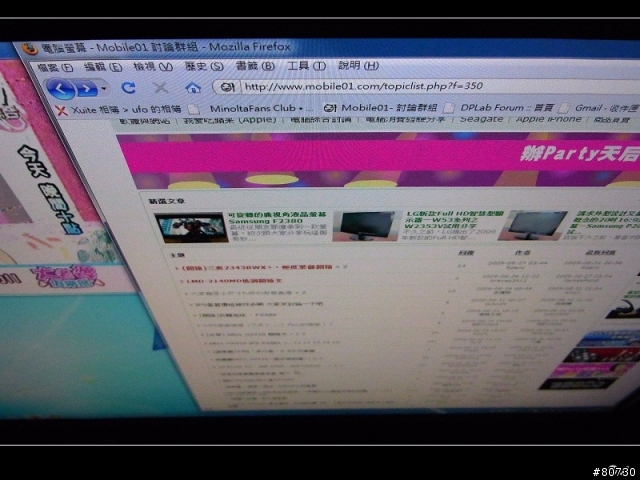Open the Mobile01- 討論群組 bookmark
The width and height of the screenshot is (640, 480).
tap(389, 108)
